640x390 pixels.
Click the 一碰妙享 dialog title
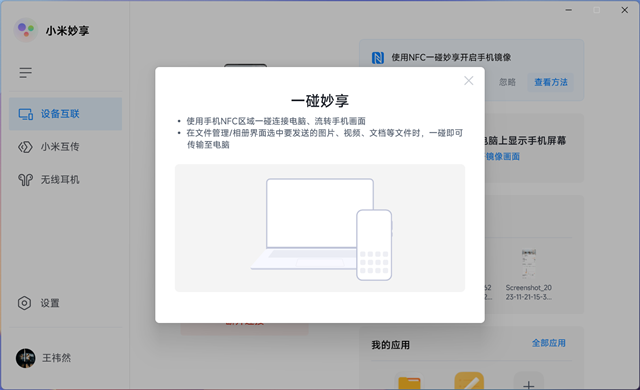coord(320,100)
